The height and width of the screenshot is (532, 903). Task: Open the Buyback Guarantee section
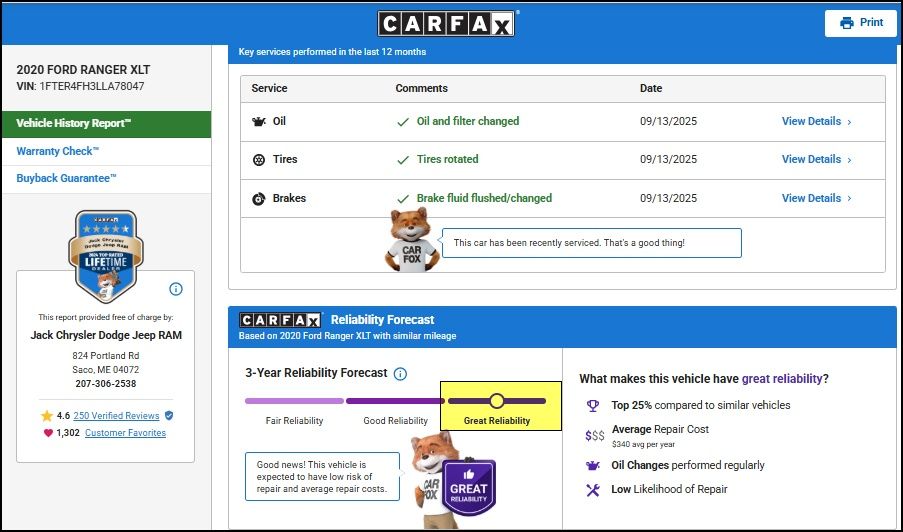click(66, 179)
